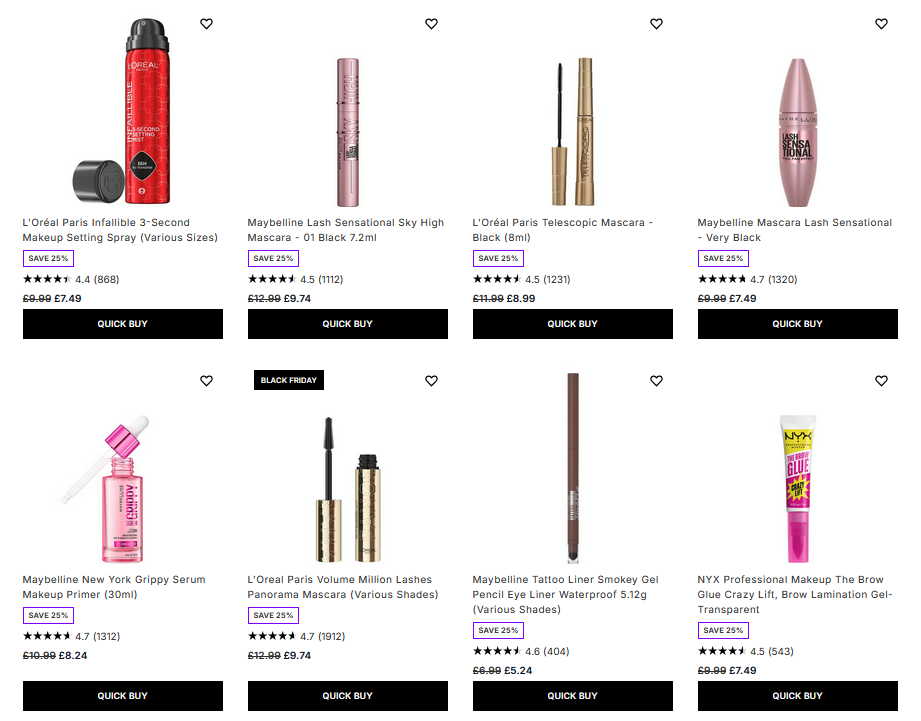The height and width of the screenshot is (721, 921).
Task: Heart the NYX Brow Glue Crazy Lift
Action: pos(881,381)
